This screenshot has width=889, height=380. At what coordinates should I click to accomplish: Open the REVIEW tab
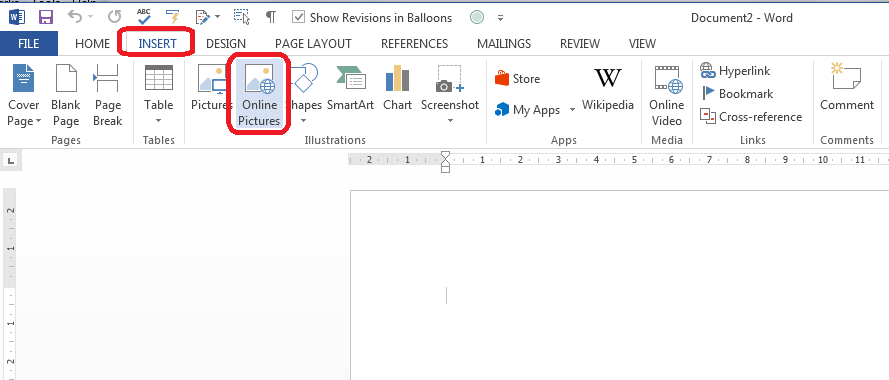click(x=579, y=44)
